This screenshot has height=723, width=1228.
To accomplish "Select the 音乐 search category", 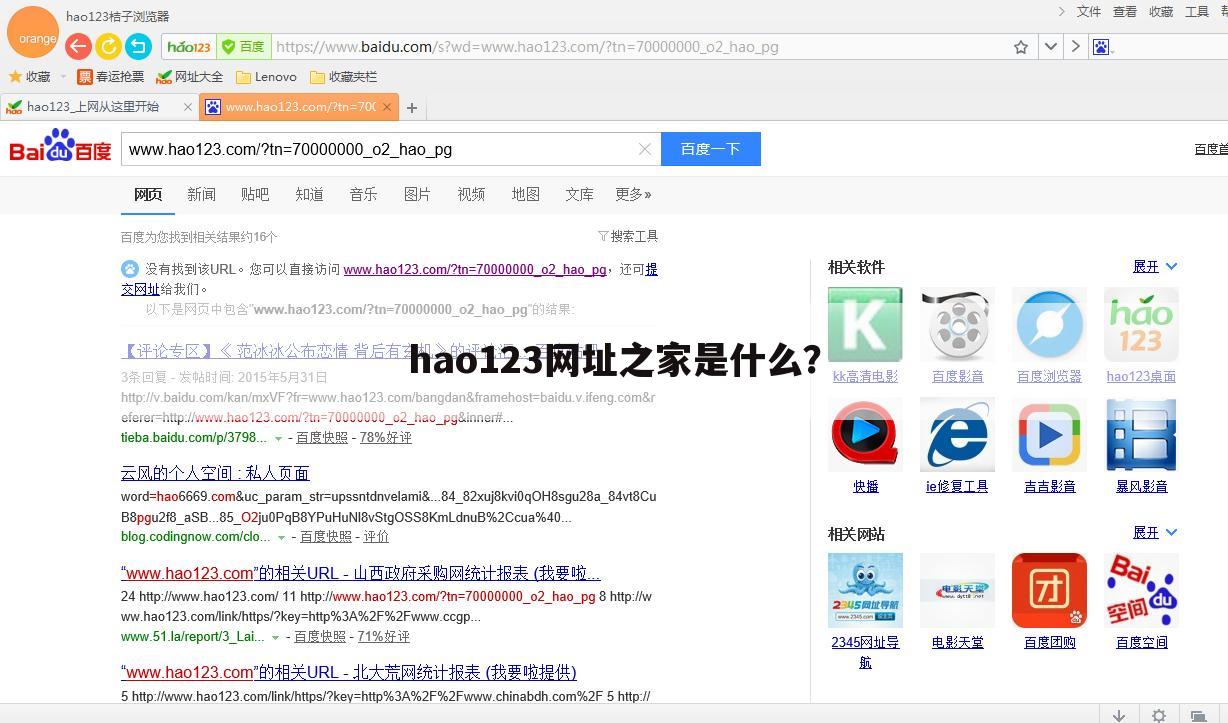I will coord(363,194).
